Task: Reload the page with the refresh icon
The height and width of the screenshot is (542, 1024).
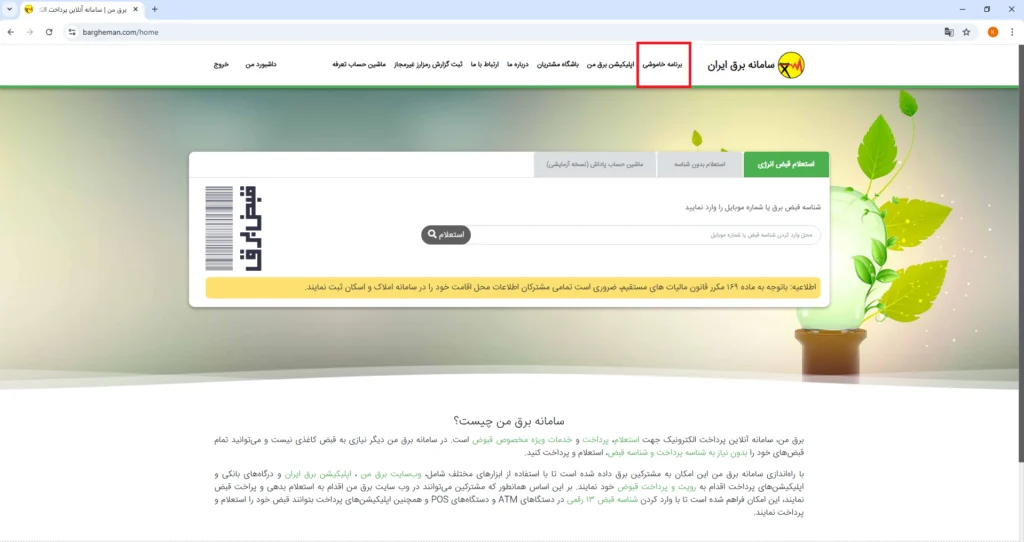Action: (x=49, y=32)
